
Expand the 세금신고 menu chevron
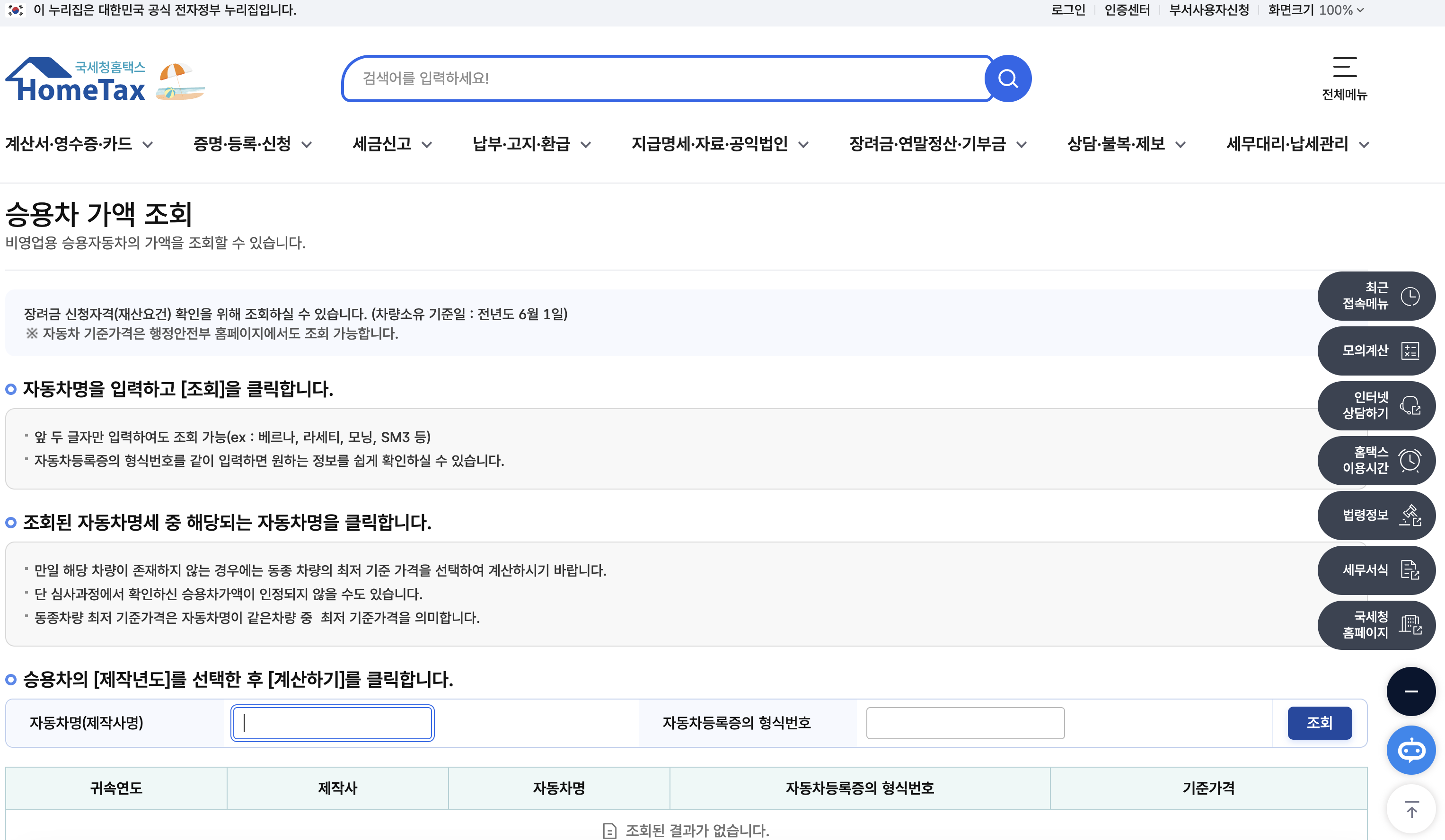coord(426,144)
